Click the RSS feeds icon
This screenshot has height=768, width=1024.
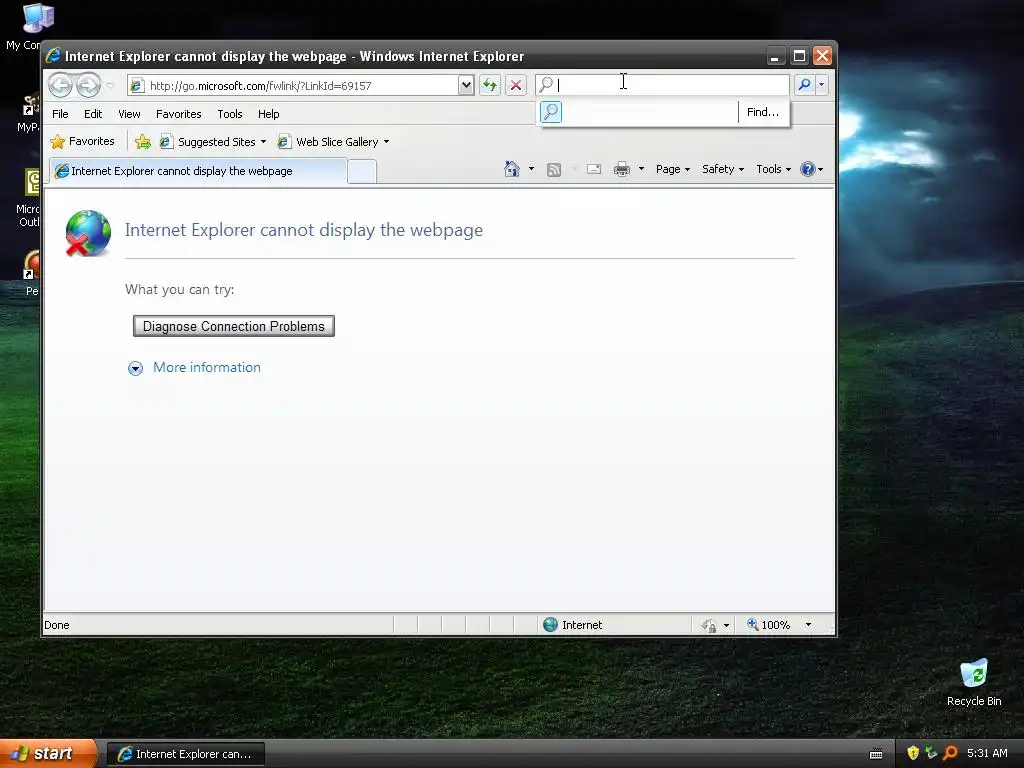tap(554, 170)
